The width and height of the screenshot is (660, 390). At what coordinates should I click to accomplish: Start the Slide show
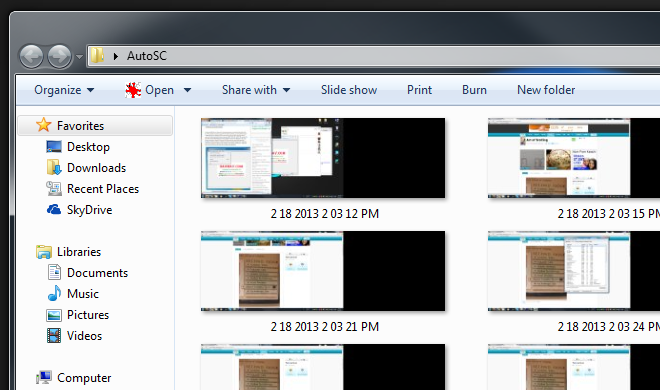[x=349, y=90]
